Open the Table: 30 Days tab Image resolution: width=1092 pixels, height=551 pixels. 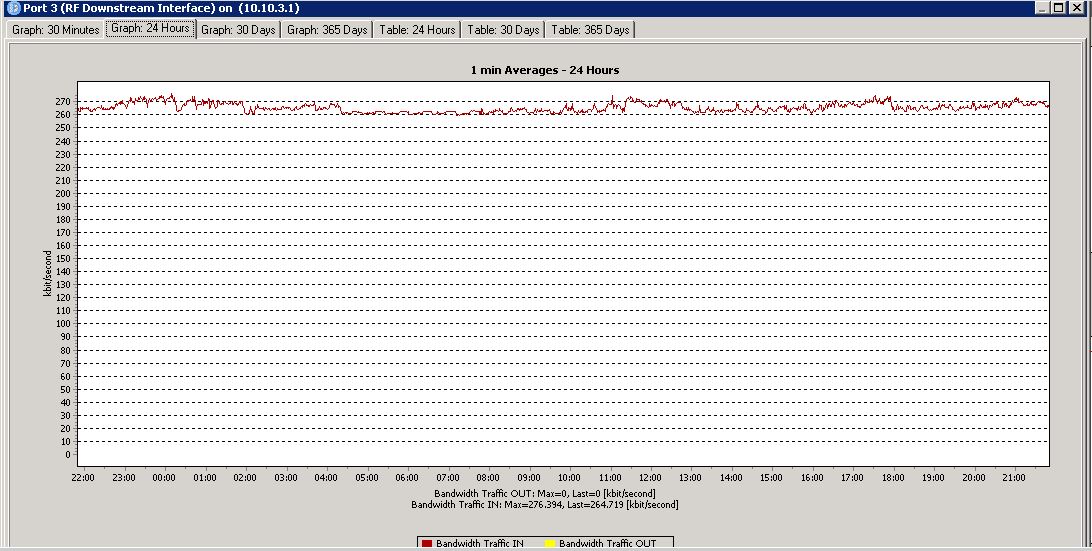coord(503,30)
